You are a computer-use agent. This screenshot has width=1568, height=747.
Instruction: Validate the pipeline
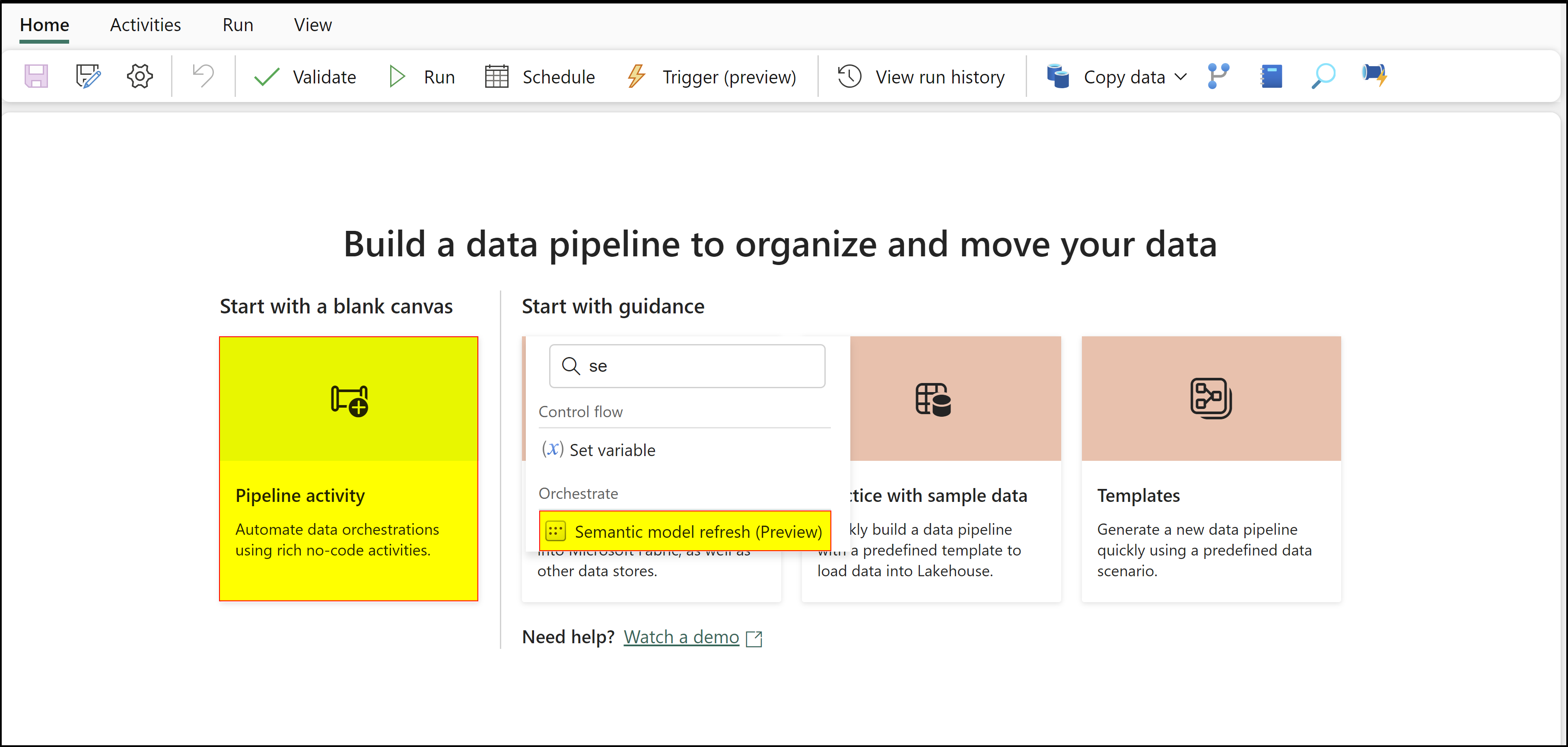[304, 76]
